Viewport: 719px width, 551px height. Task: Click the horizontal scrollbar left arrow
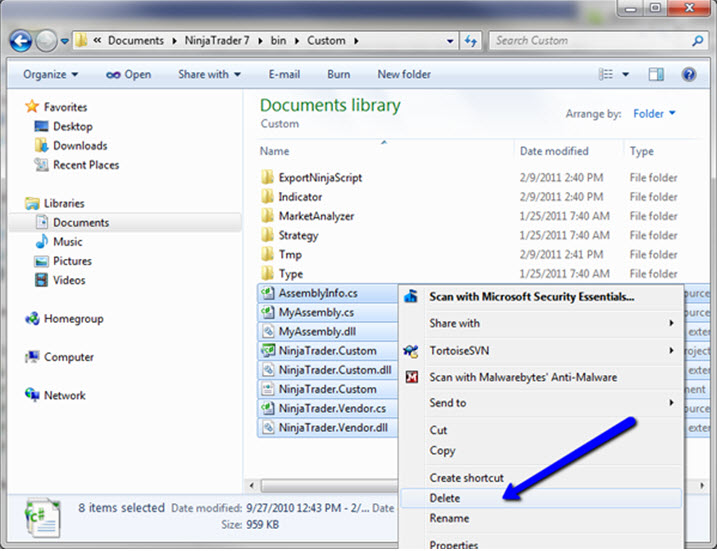252,485
